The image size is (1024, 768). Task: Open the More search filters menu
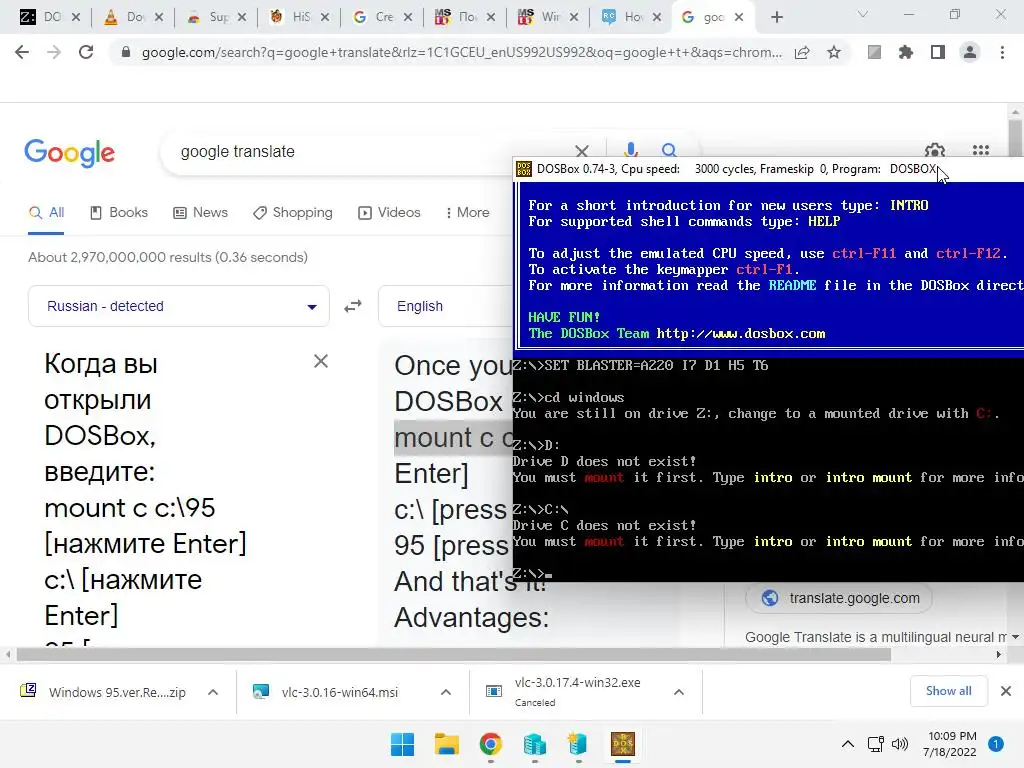click(468, 212)
